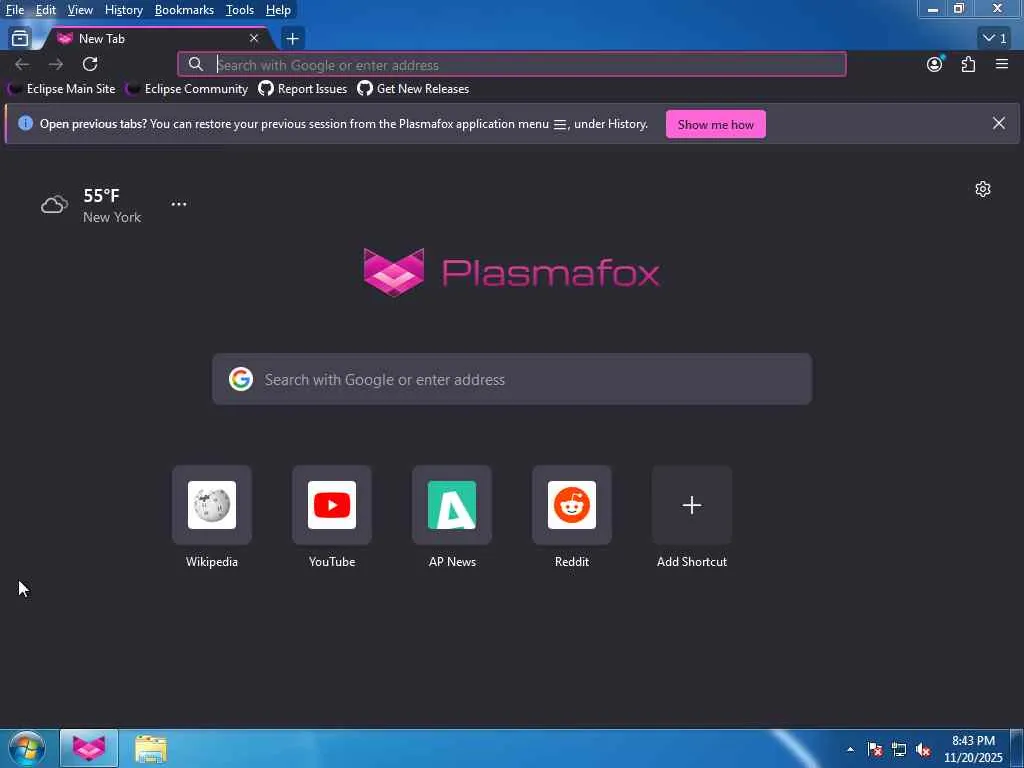The image size is (1024, 768).
Task: Click the Google G icon in search box
Action: pyautogui.click(x=241, y=379)
